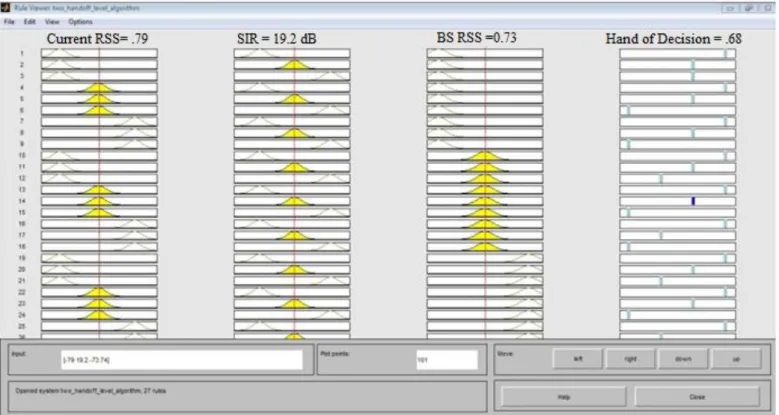
Task: Click the Hand of Decision plot of rule 6
Action: coord(678,110)
